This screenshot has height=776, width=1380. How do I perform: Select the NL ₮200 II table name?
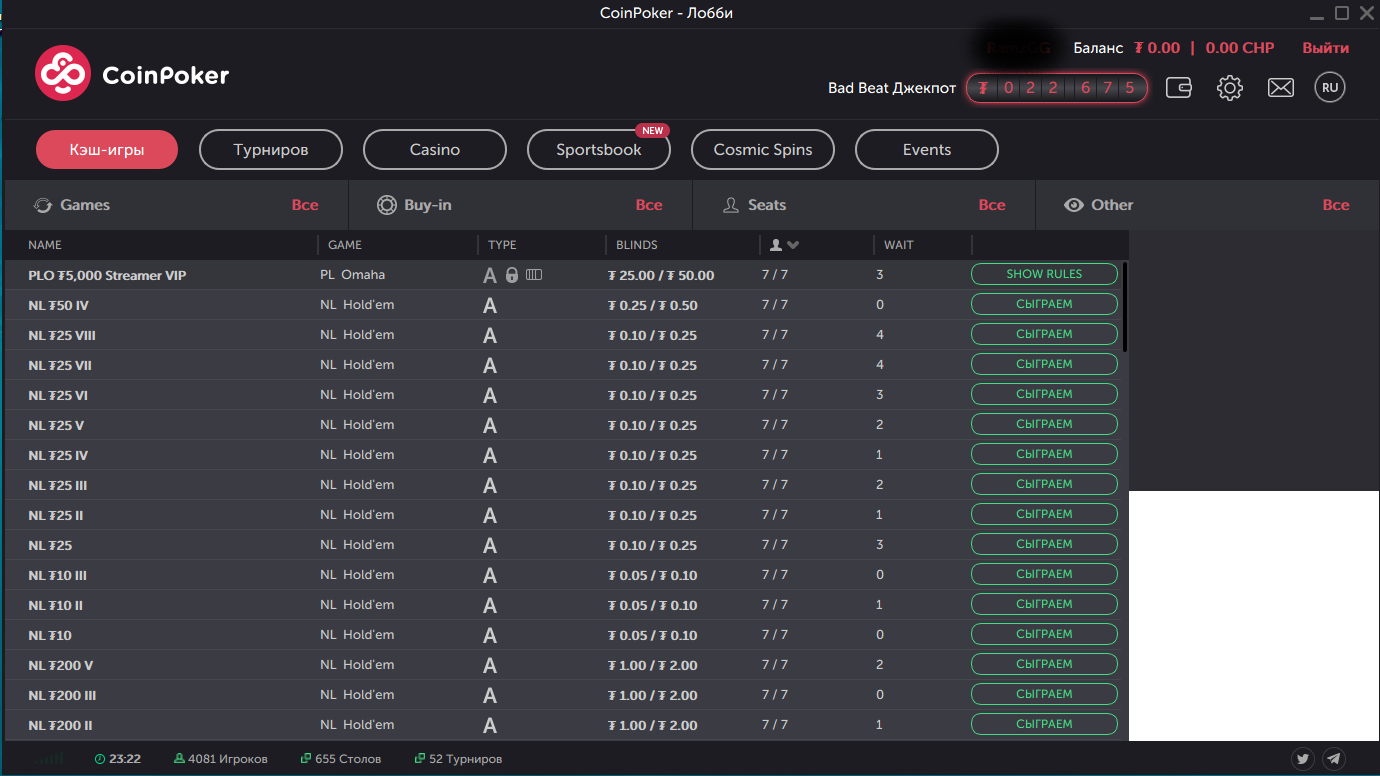point(60,726)
